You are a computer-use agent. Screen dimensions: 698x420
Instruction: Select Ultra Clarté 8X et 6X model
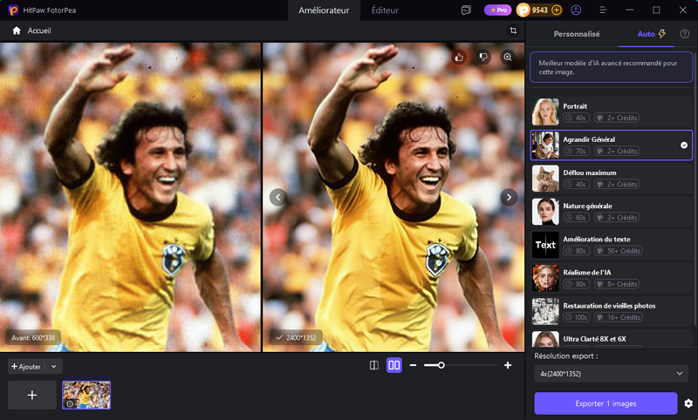tap(611, 338)
